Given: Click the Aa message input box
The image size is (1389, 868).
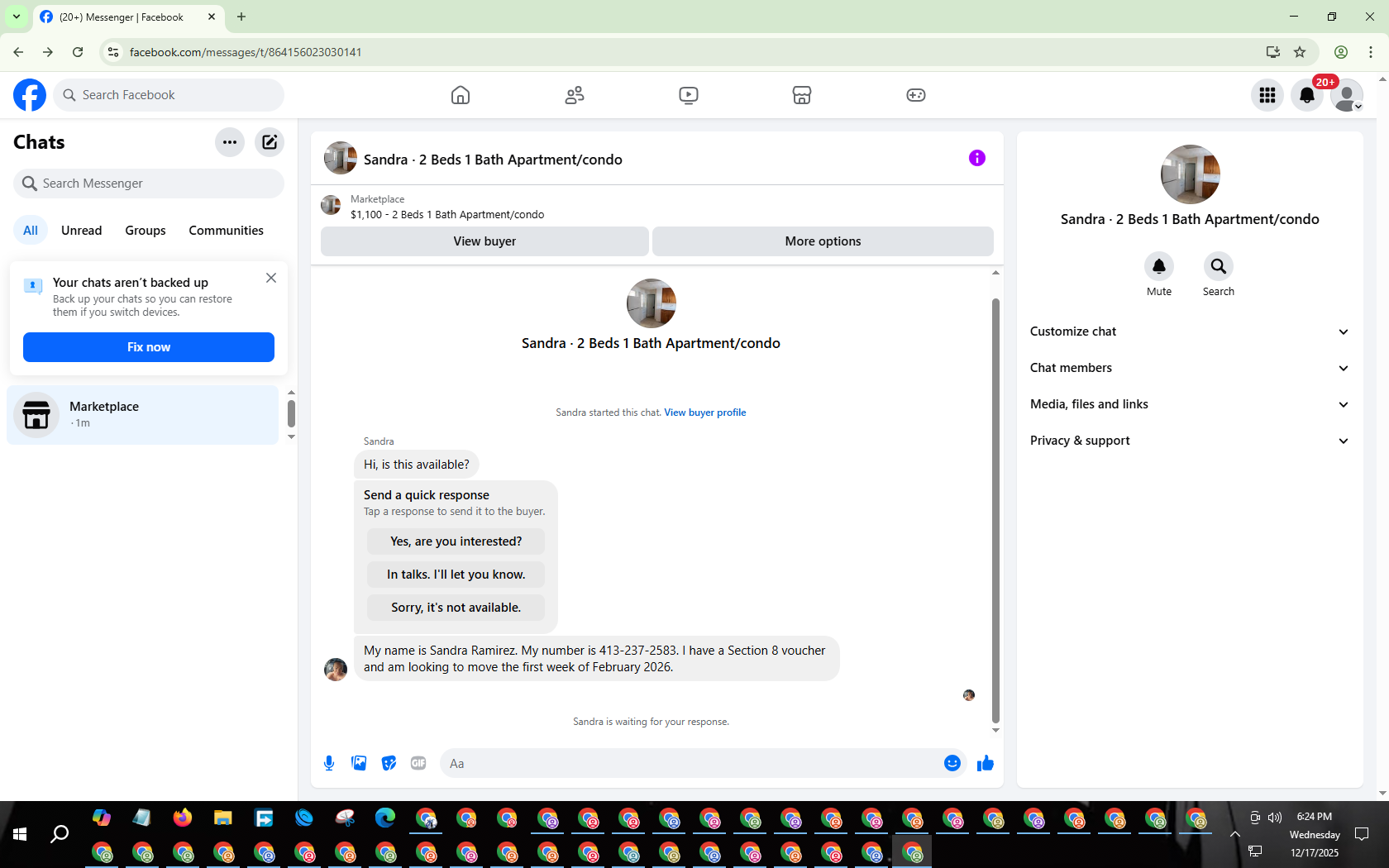Looking at the screenshot, I should point(690,763).
